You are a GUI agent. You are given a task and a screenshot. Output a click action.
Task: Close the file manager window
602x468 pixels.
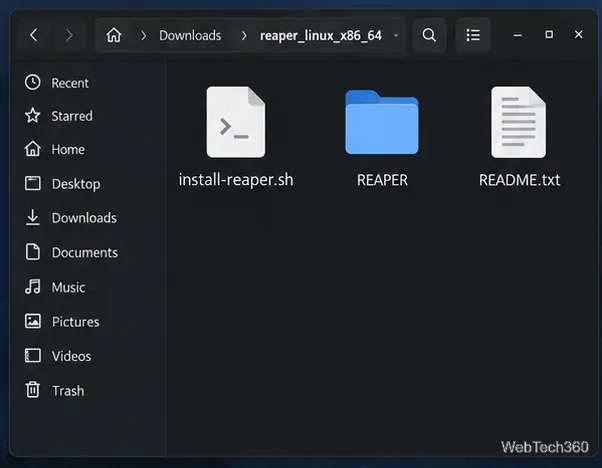click(579, 35)
